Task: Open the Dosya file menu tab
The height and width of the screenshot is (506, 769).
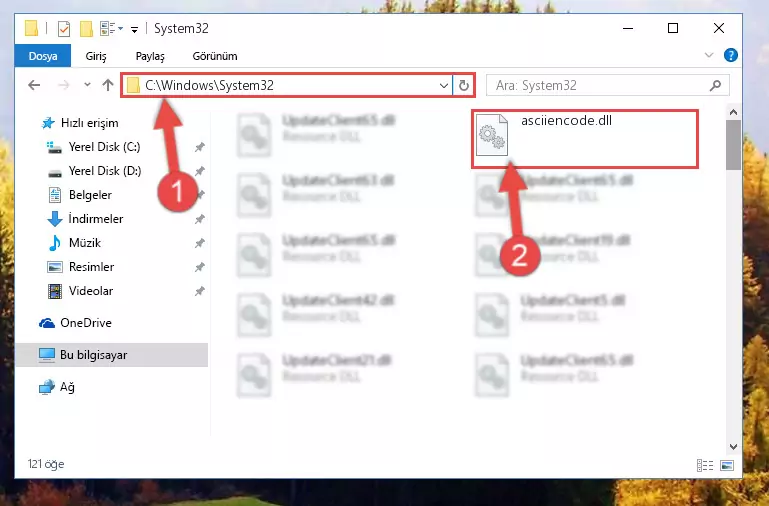Action: (43, 56)
